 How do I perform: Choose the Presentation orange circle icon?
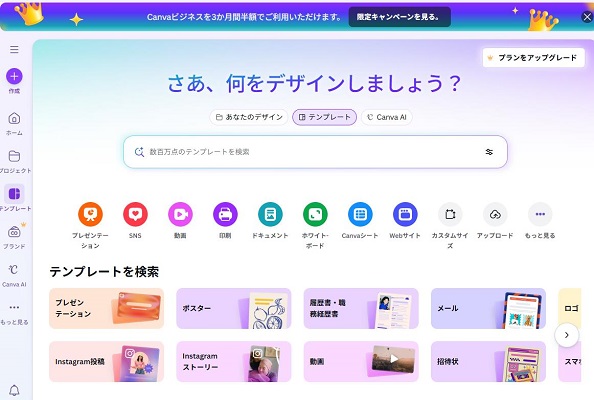click(90, 214)
